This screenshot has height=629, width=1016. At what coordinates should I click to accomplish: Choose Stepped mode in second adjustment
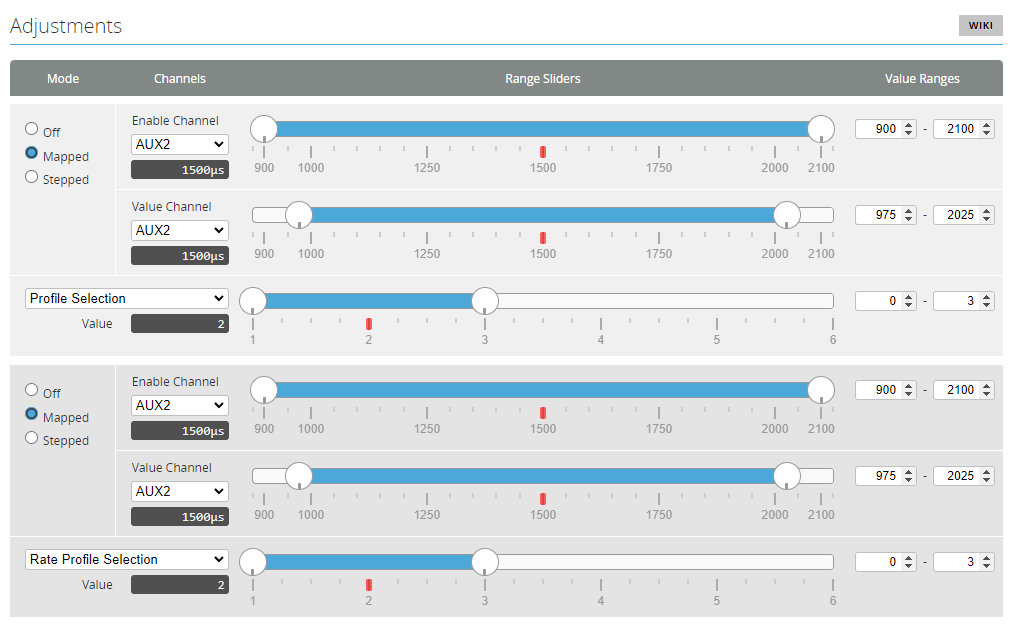click(32, 438)
